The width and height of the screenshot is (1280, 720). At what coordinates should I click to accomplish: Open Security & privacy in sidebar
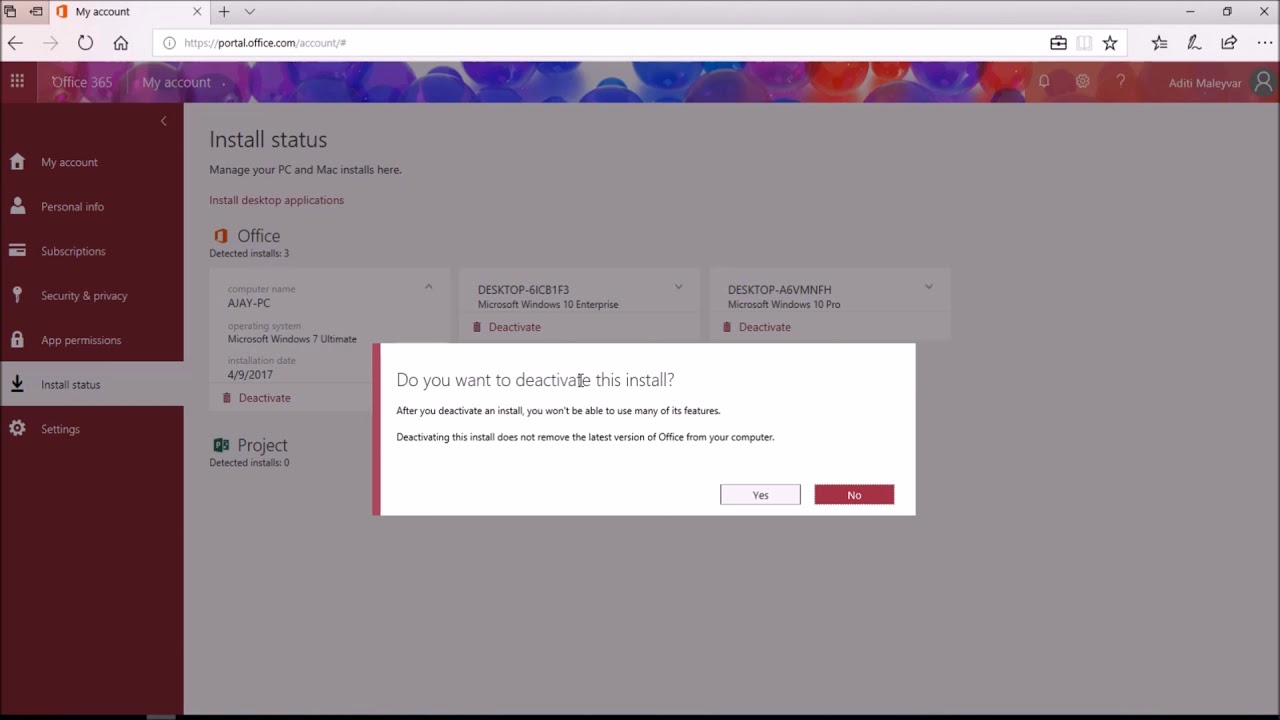click(x=91, y=295)
